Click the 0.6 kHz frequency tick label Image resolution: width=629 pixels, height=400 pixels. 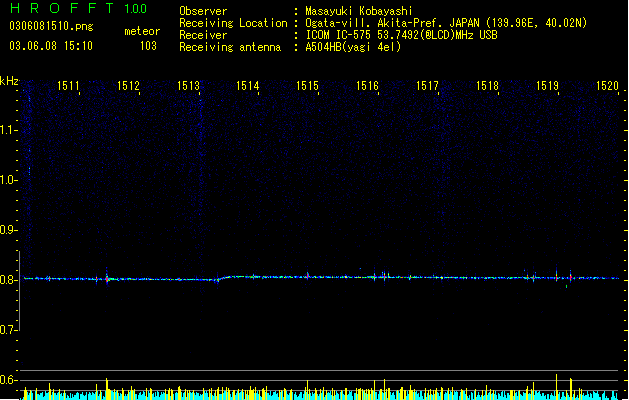[8, 380]
